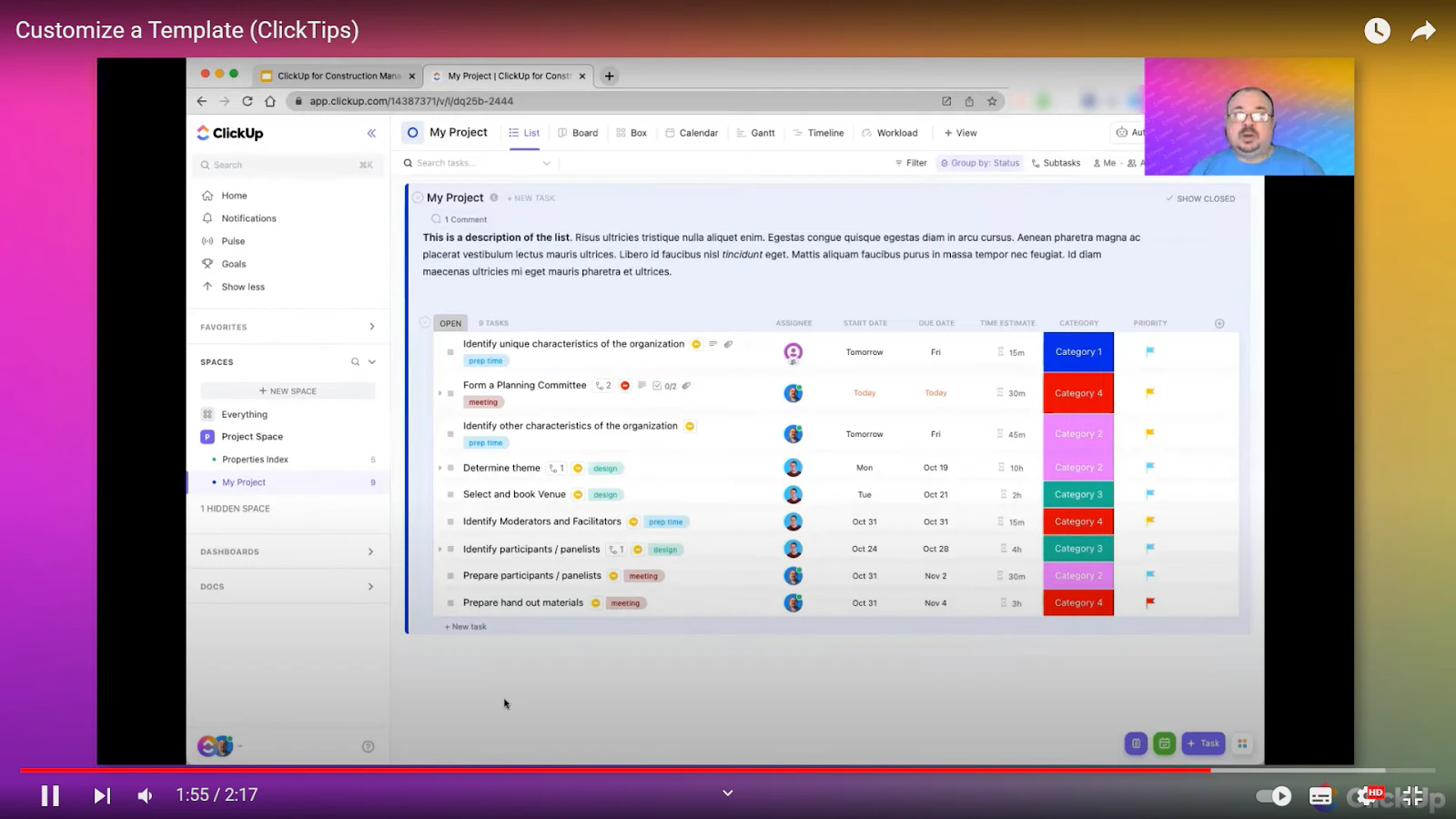This screenshot has width=1456, height=819.
Task: Open Watch Later clock icon
Action: [x=1377, y=30]
